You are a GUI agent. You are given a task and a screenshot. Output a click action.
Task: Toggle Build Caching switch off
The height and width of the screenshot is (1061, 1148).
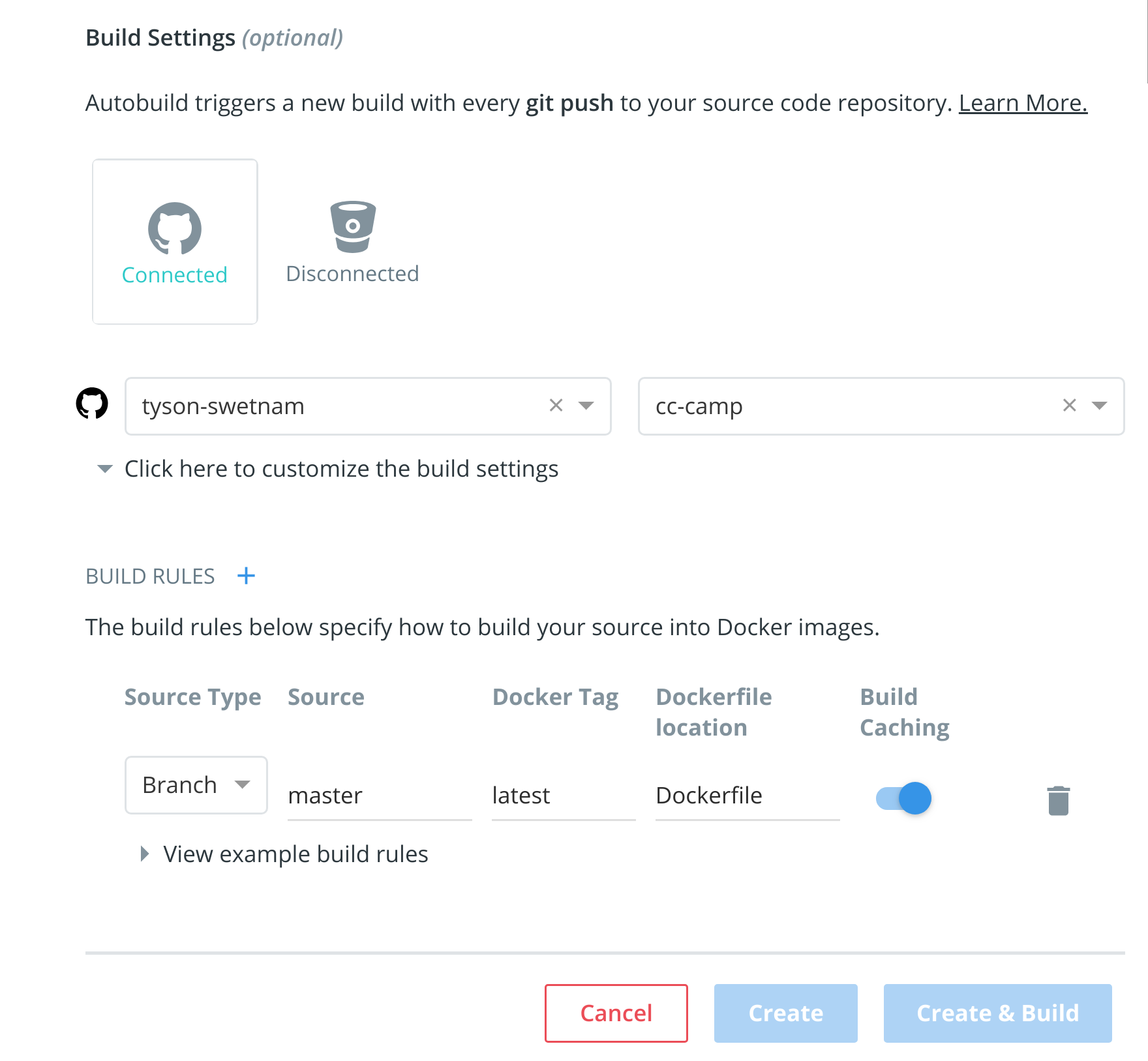point(903,798)
